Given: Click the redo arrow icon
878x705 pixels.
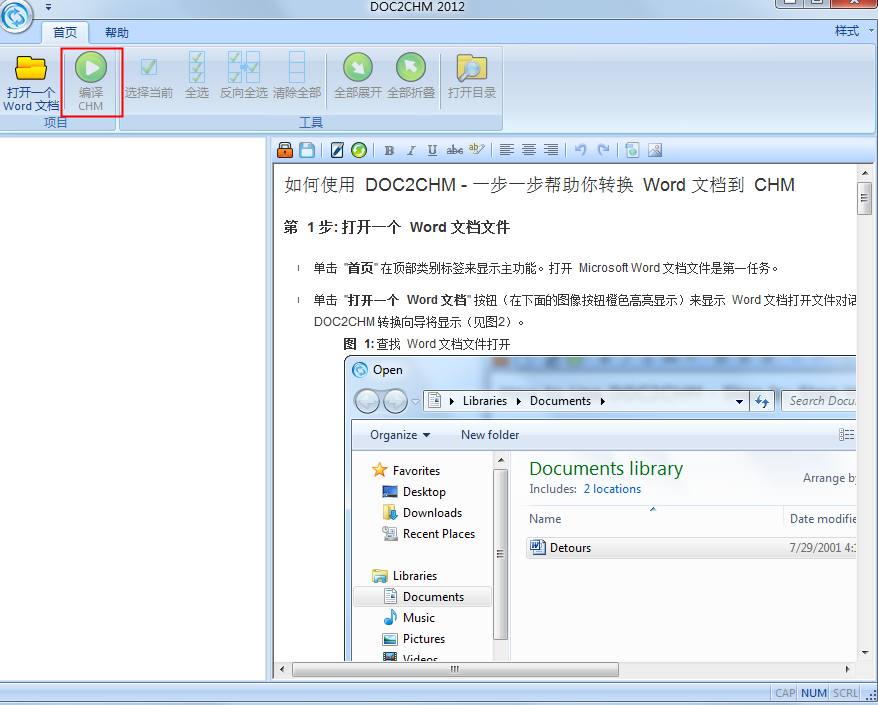Looking at the screenshot, I should coord(603,150).
